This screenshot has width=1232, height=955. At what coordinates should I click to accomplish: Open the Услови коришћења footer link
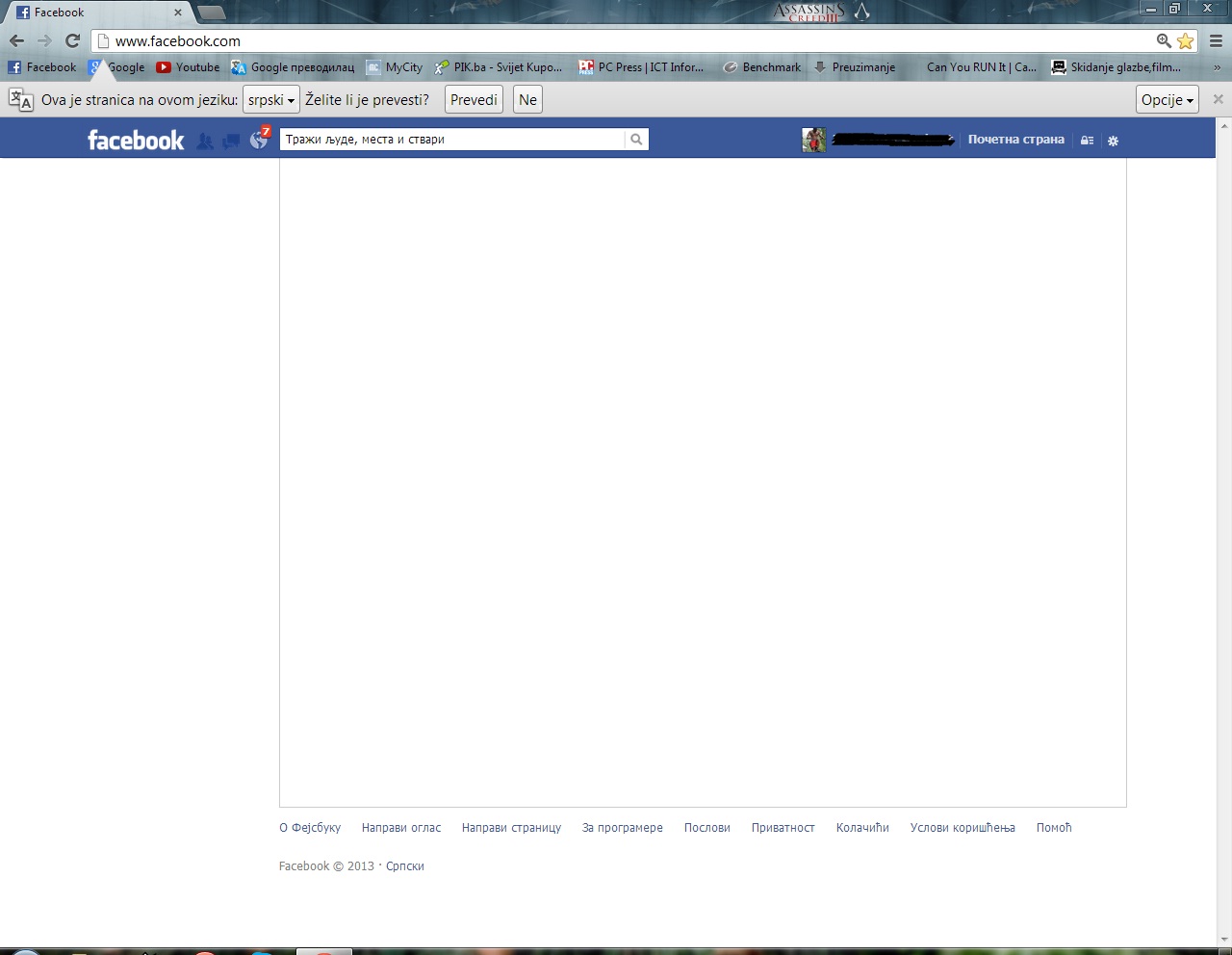tap(962, 828)
